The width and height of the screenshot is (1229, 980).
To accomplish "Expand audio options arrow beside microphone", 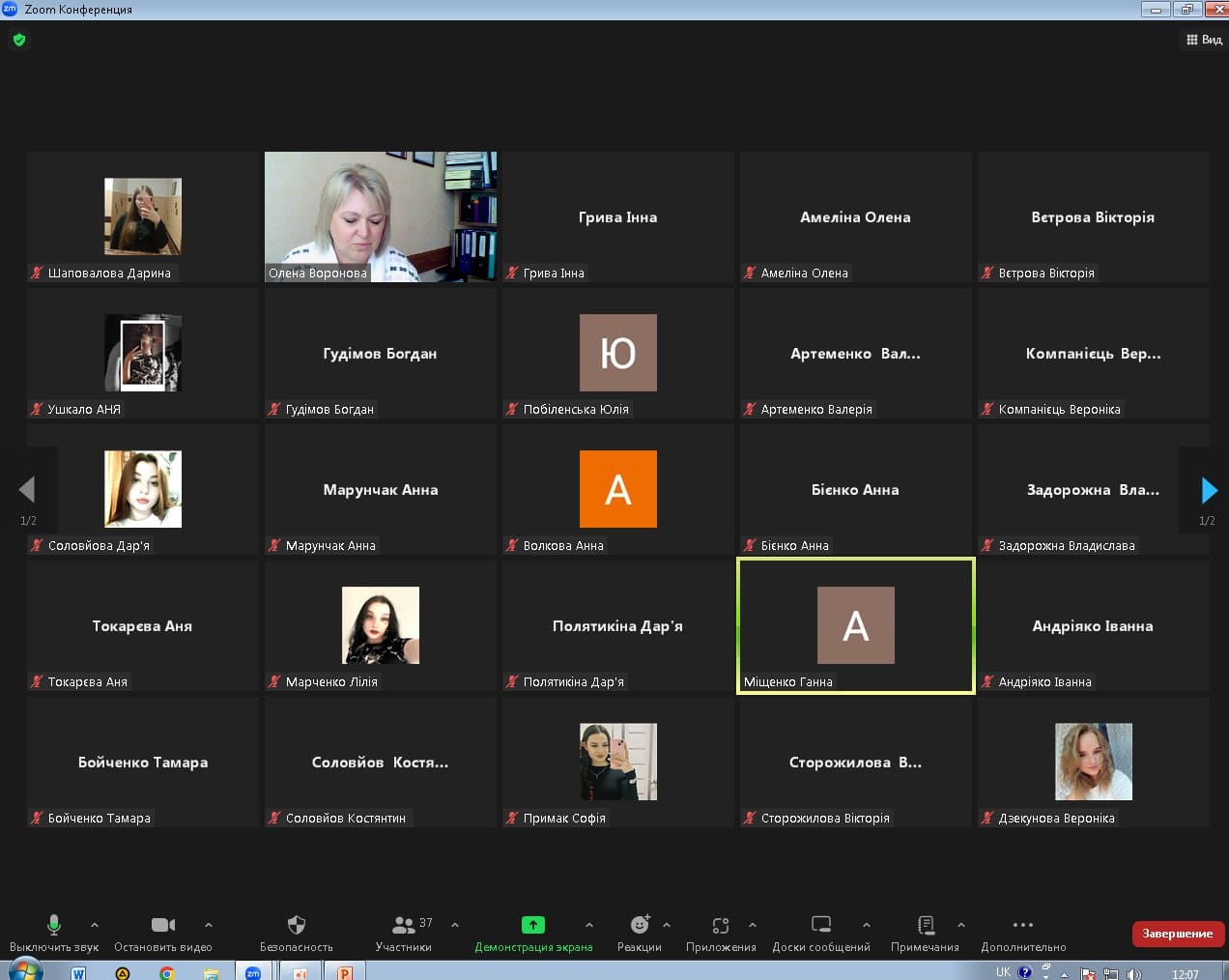I will click(95, 925).
